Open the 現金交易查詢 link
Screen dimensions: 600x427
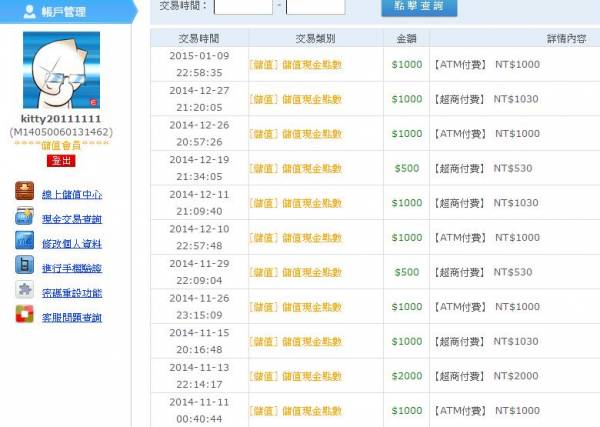click(71, 219)
